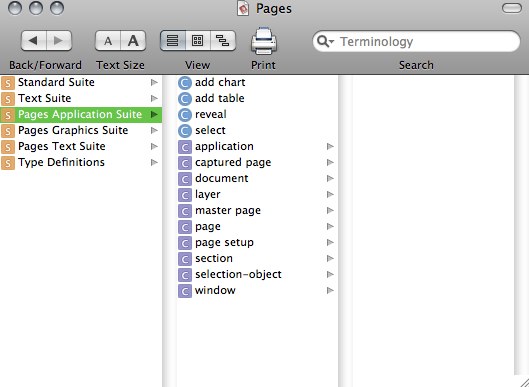529x387 pixels.
Task: Select the Text Suite row
Action: [x=81, y=98]
